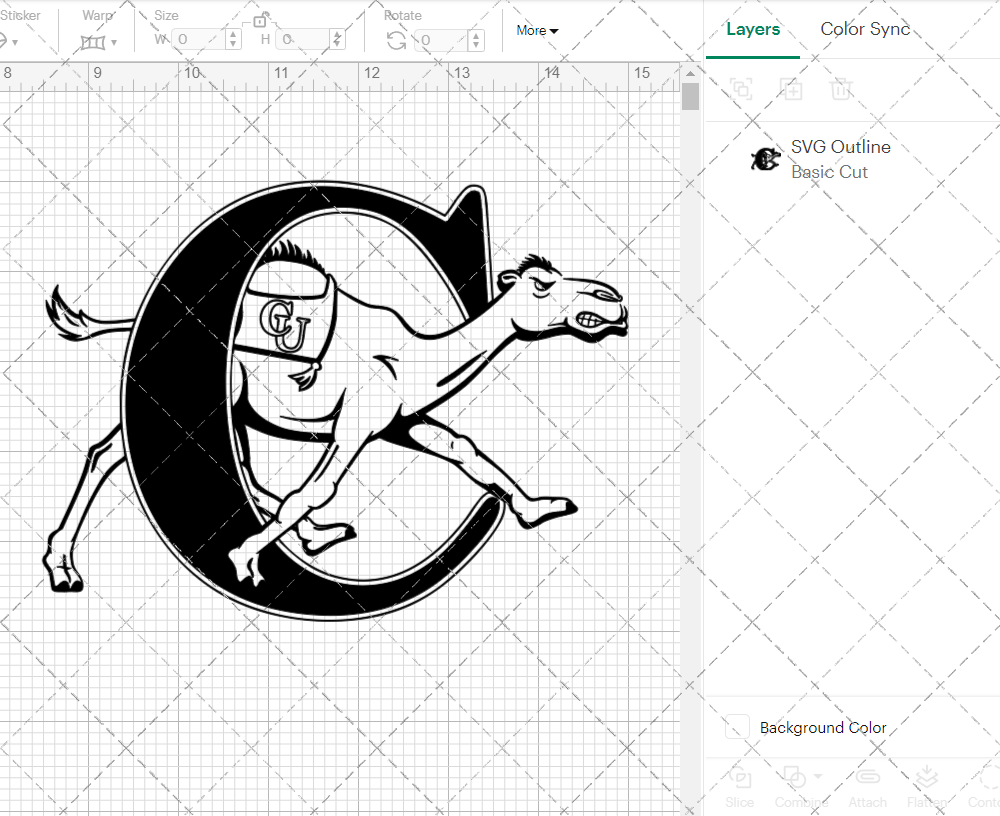The height and width of the screenshot is (816, 1000).
Task: Open the More dropdown
Action: pos(537,30)
